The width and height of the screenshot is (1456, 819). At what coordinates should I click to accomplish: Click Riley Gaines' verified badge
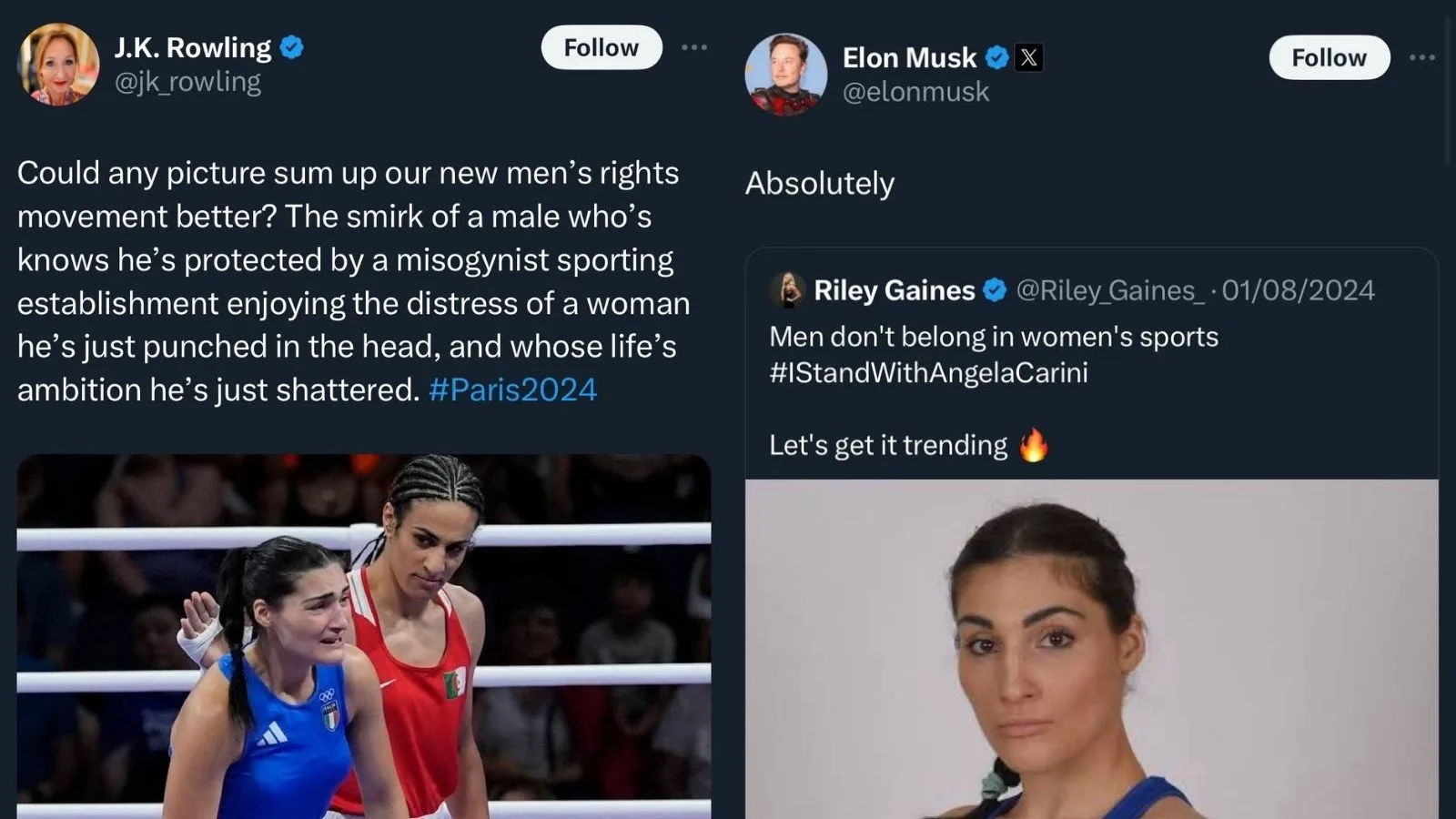tap(996, 290)
